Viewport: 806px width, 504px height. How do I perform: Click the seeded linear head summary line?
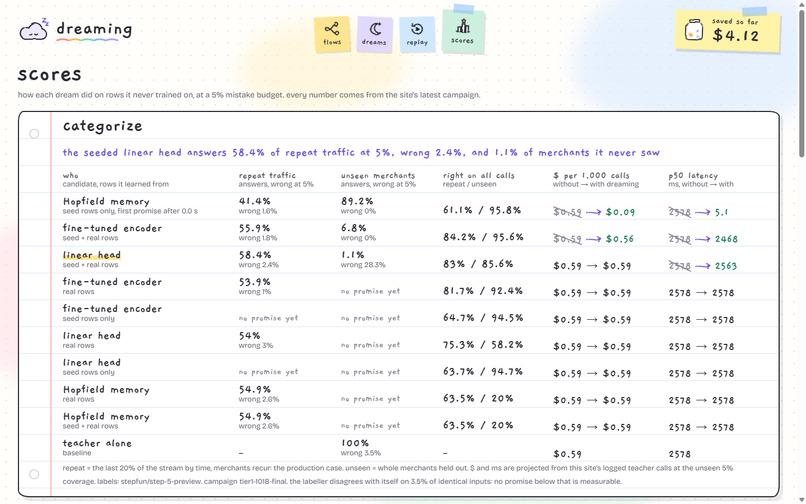[361, 152]
